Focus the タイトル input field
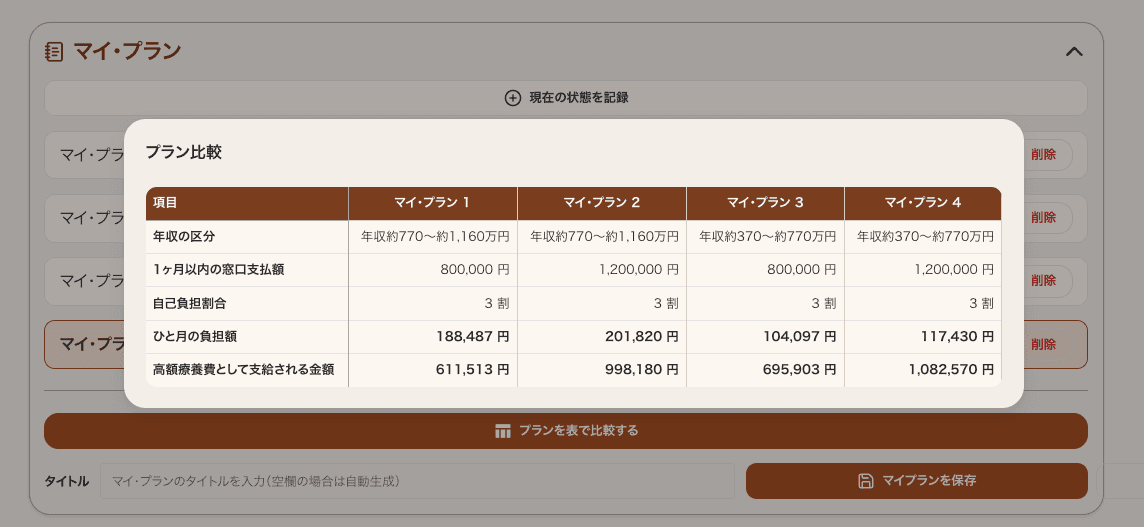Viewport: 1144px width, 527px height. pyautogui.click(x=416, y=481)
